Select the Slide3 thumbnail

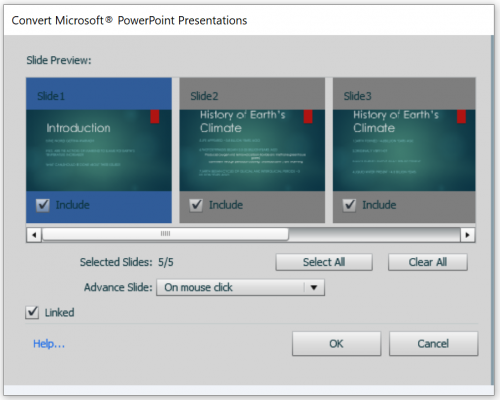coord(404,150)
